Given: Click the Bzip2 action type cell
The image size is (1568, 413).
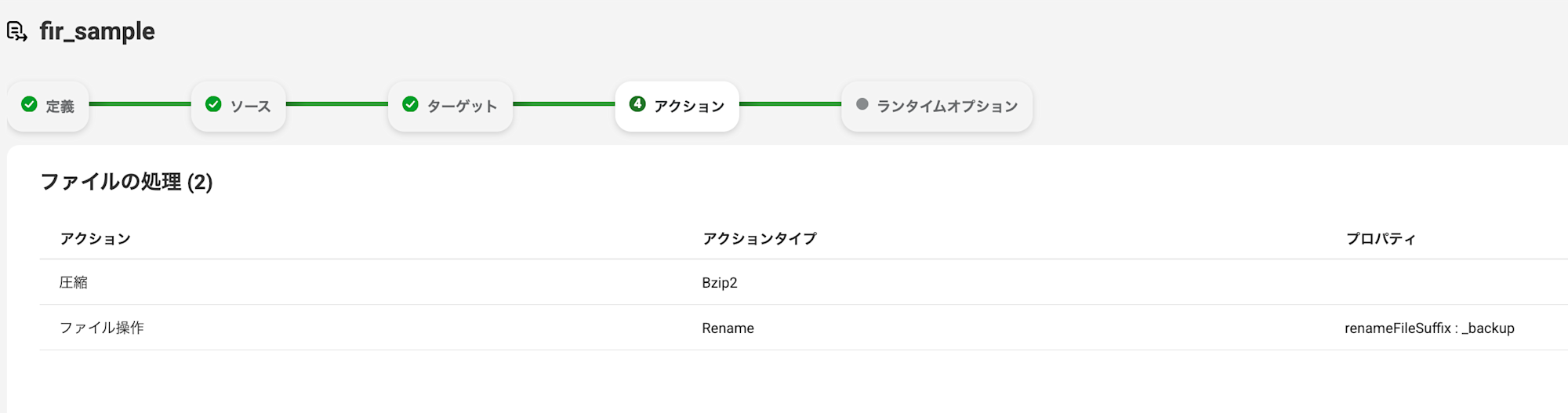Looking at the screenshot, I should 719,283.
